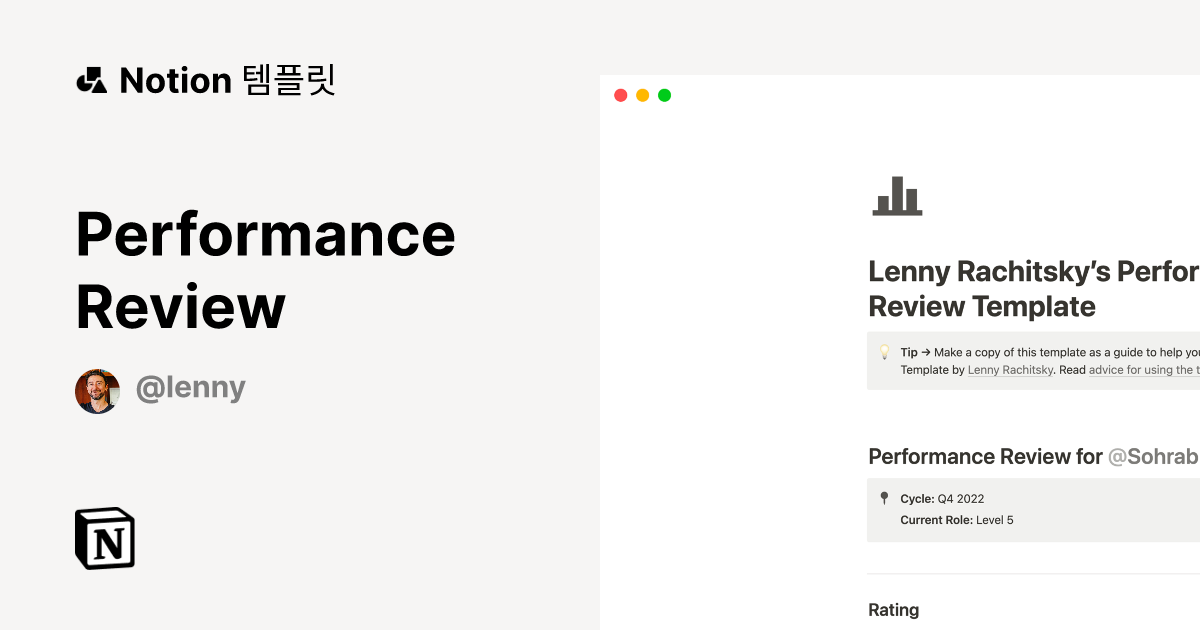Click the green traffic light dot

[x=664, y=95]
